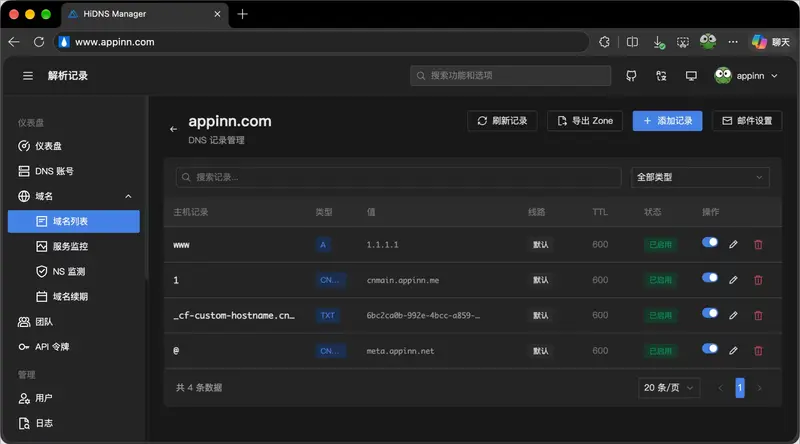800x444 pixels.
Task: Edit the _cf-custom-hostname TXT record
Action: tap(733, 315)
